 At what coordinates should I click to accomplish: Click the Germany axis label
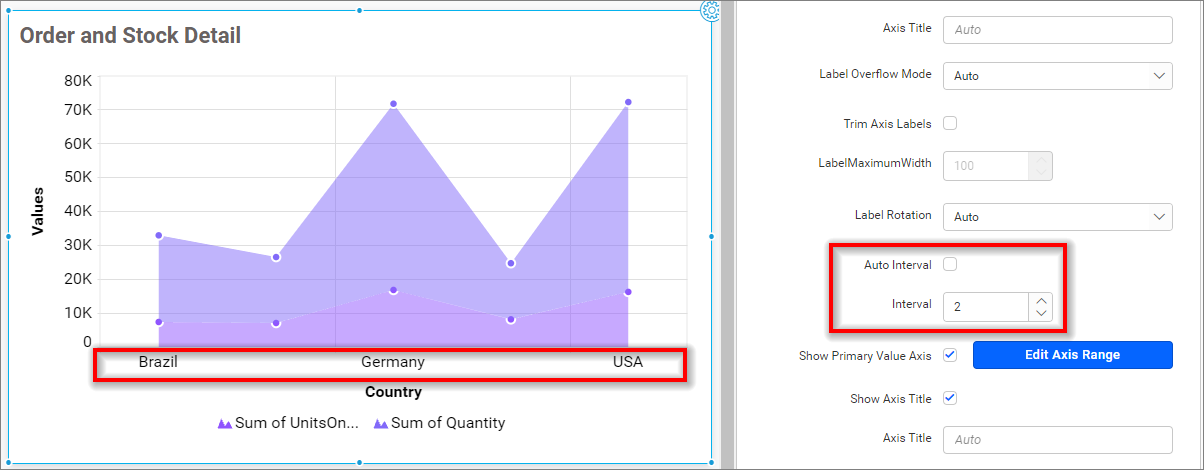click(393, 362)
